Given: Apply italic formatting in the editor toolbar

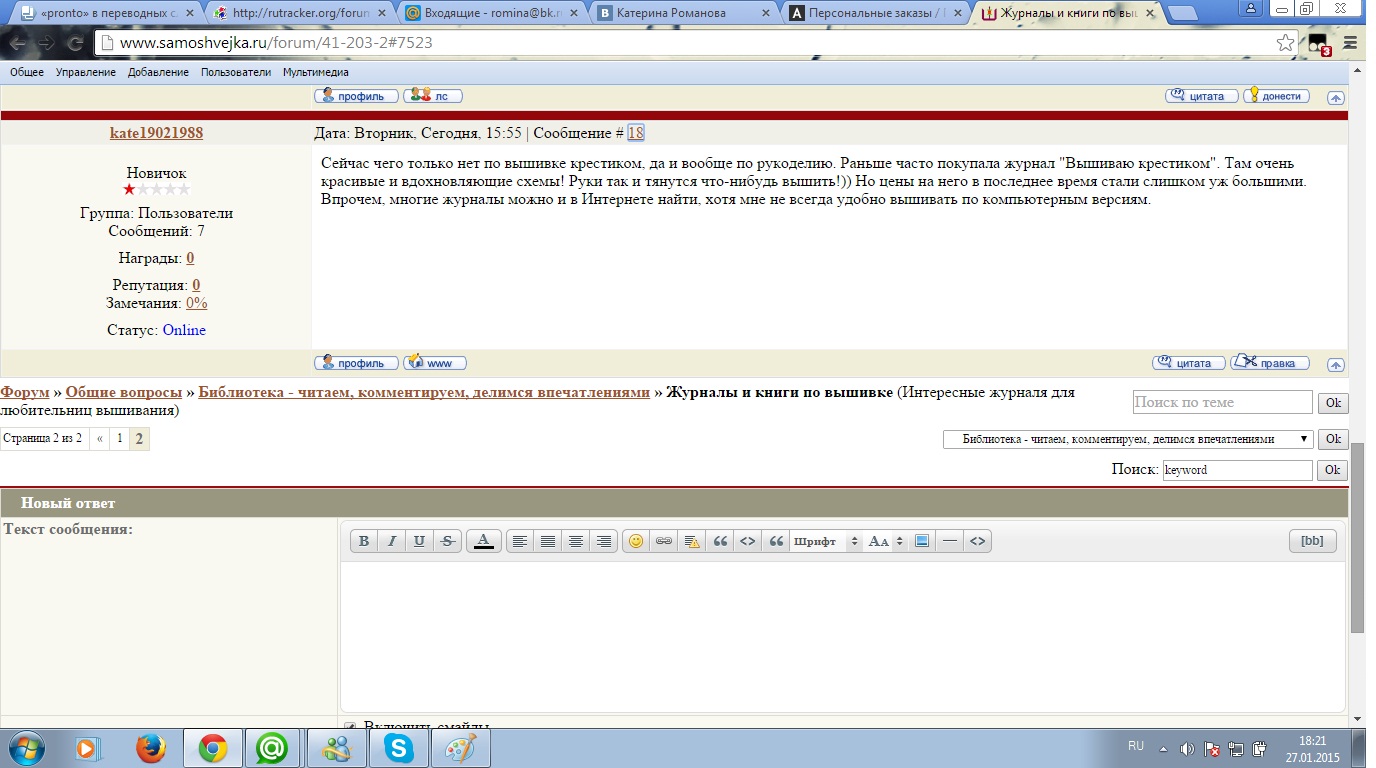Looking at the screenshot, I should pos(392,541).
